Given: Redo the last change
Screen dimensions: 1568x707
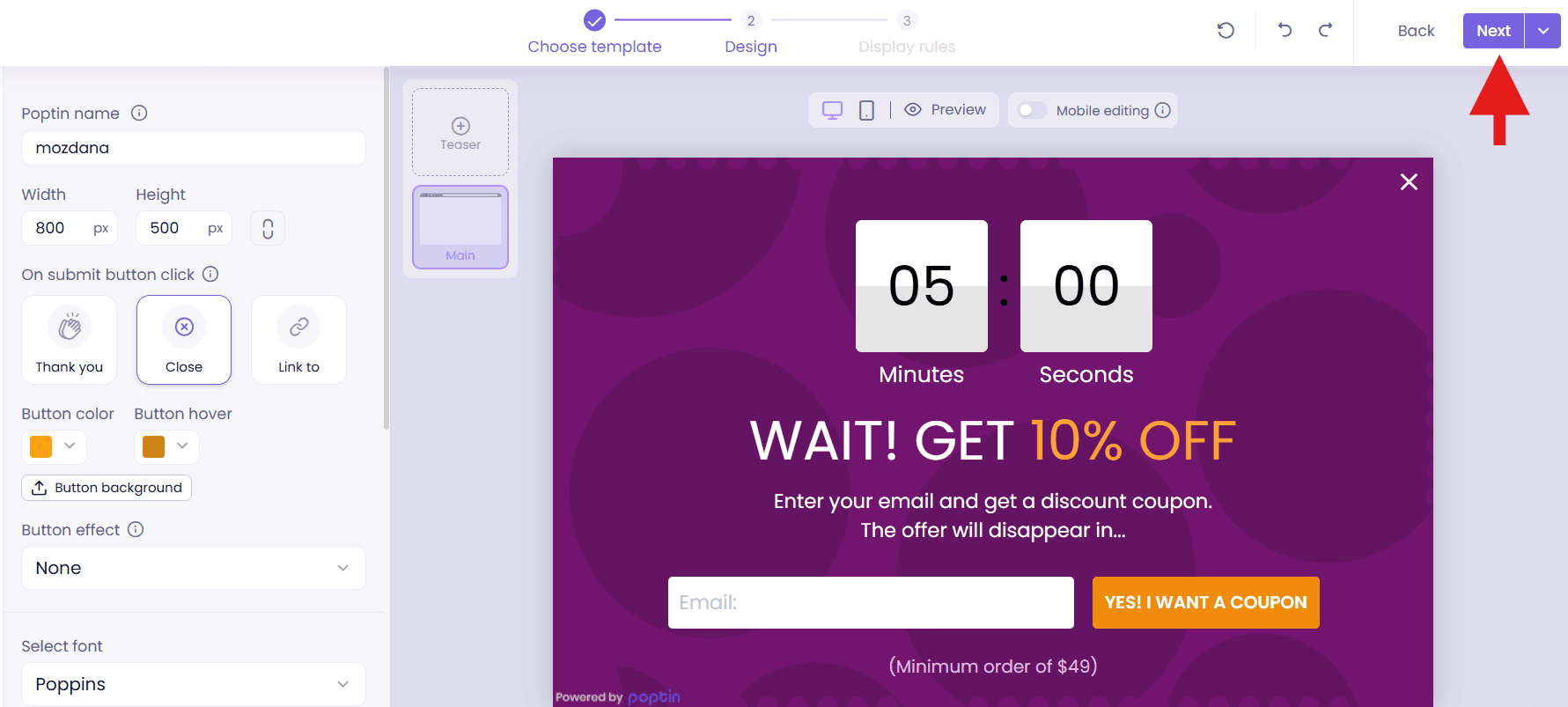Looking at the screenshot, I should click(1325, 31).
